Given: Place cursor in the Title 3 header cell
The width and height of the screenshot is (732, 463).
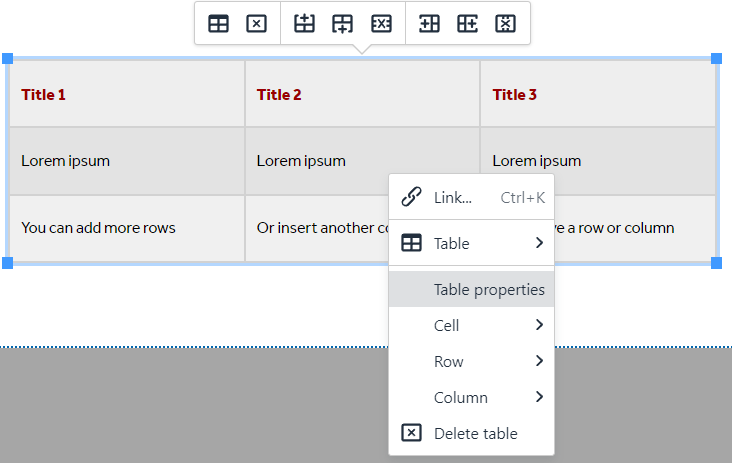Looking at the screenshot, I should [597, 95].
